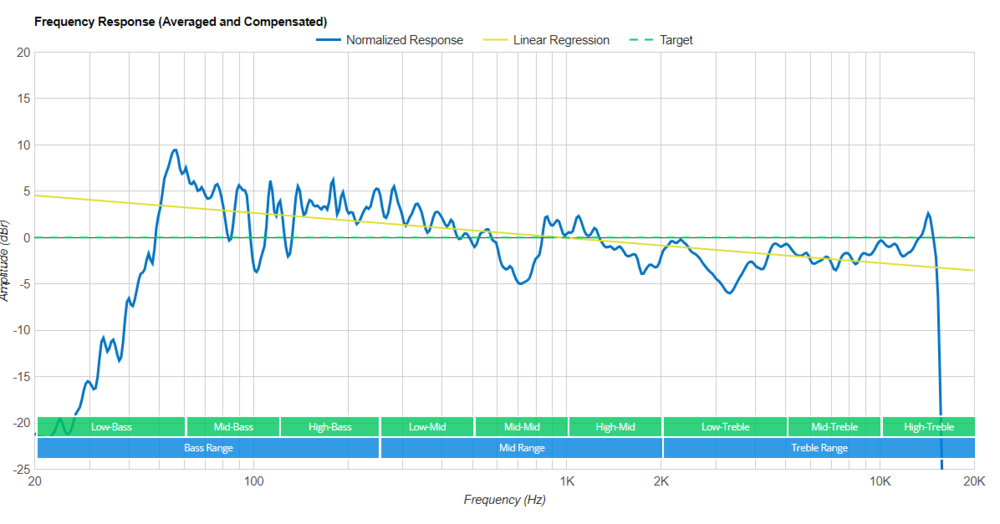Select the Low-Bass band label

click(111, 427)
